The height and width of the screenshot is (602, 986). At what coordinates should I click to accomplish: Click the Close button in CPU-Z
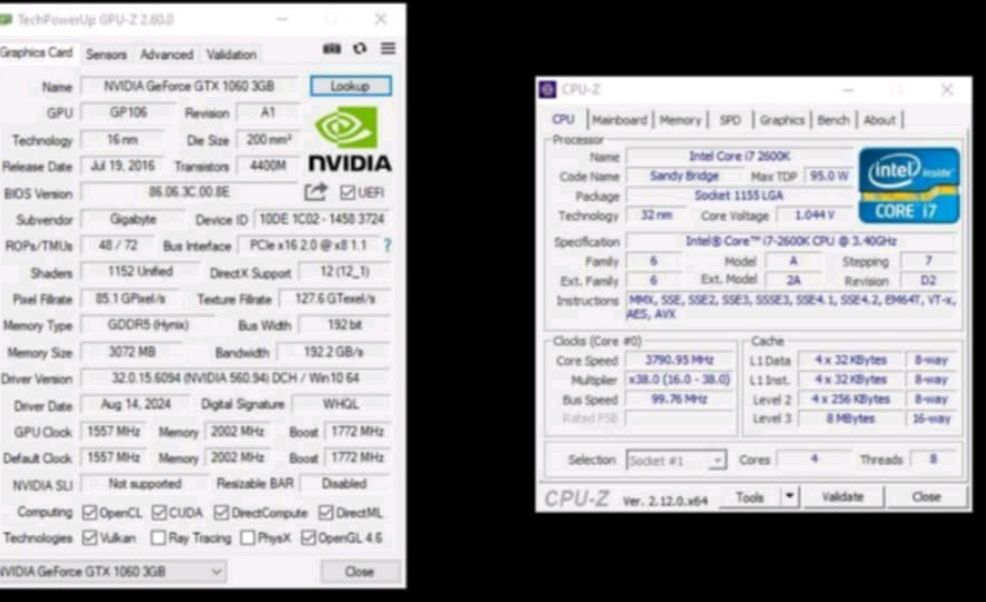point(926,497)
